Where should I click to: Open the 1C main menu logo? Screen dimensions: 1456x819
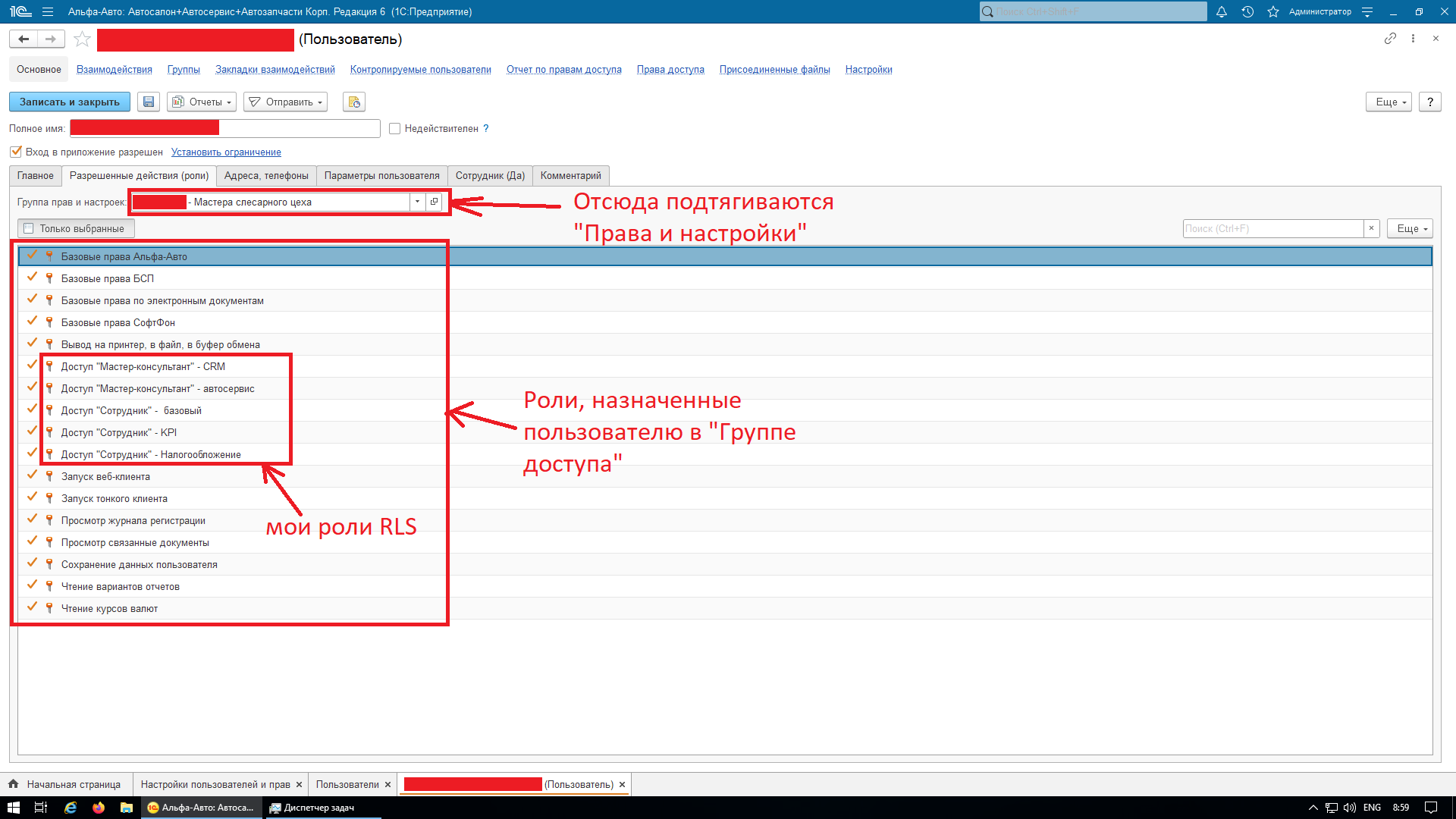tap(20, 11)
